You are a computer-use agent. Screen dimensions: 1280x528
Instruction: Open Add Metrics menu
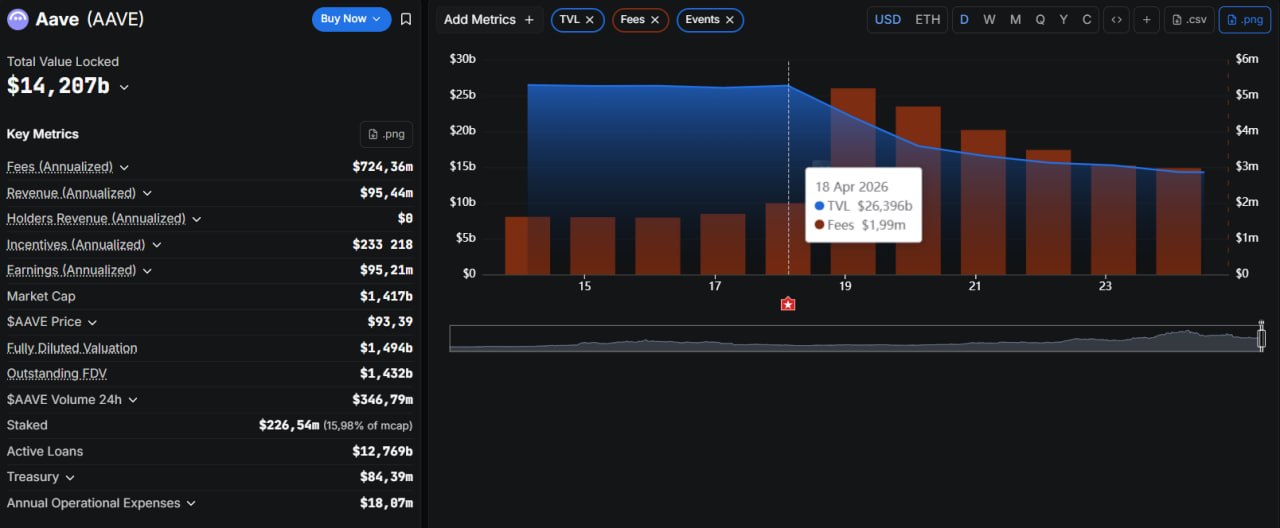pyautogui.click(x=489, y=20)
